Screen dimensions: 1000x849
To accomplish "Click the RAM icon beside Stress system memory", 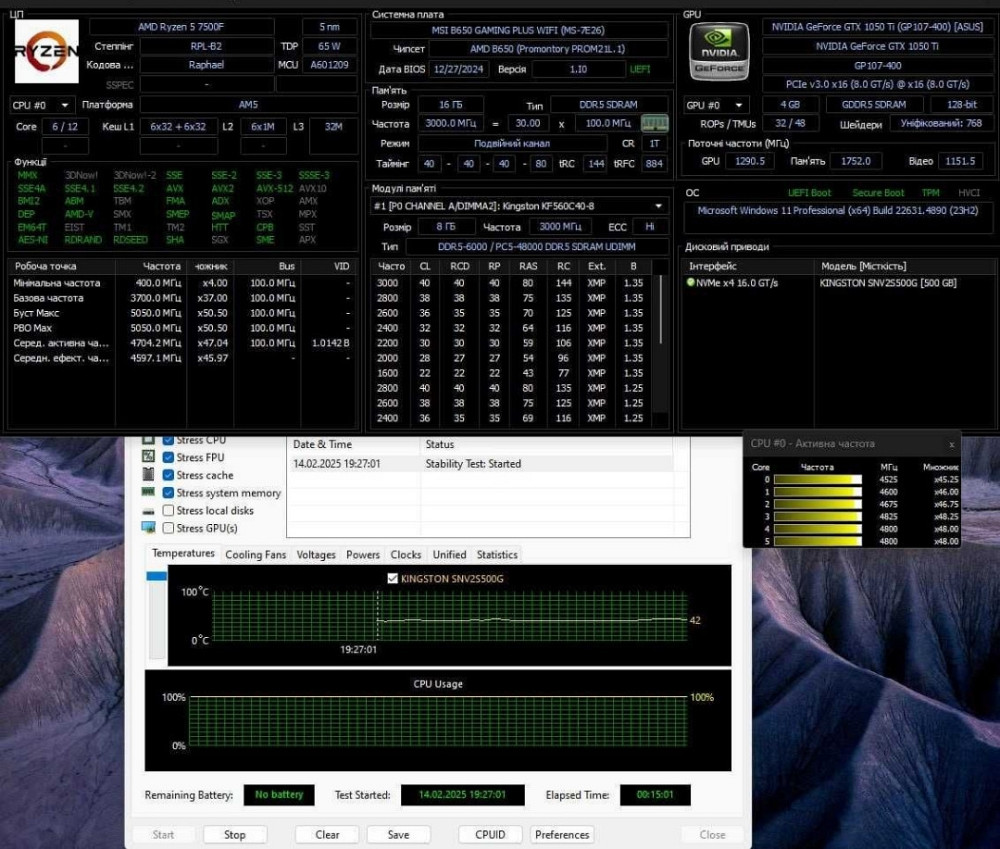I will coord(149,493).
